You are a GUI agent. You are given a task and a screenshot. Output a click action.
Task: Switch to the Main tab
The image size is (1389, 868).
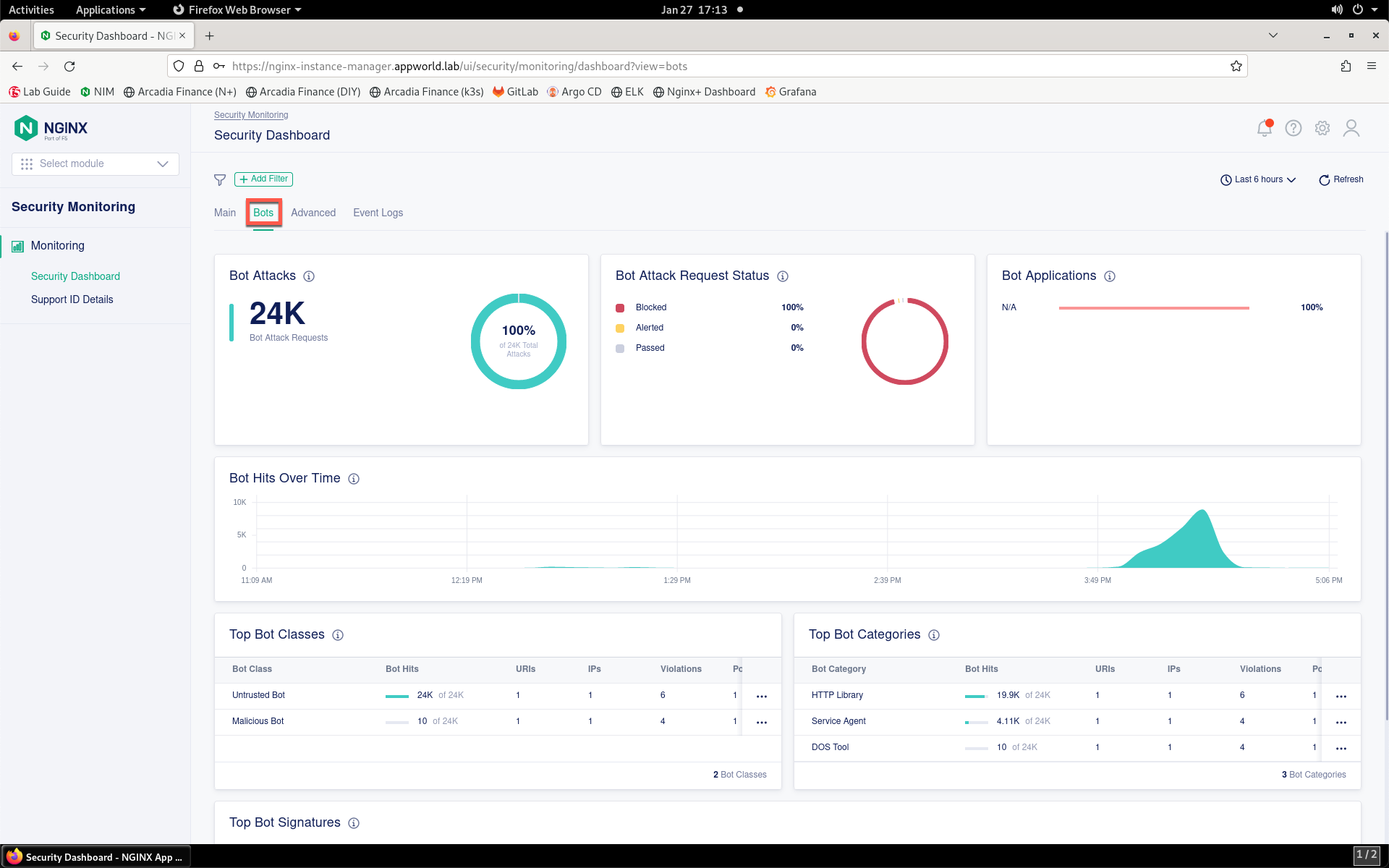pos(225,213)
